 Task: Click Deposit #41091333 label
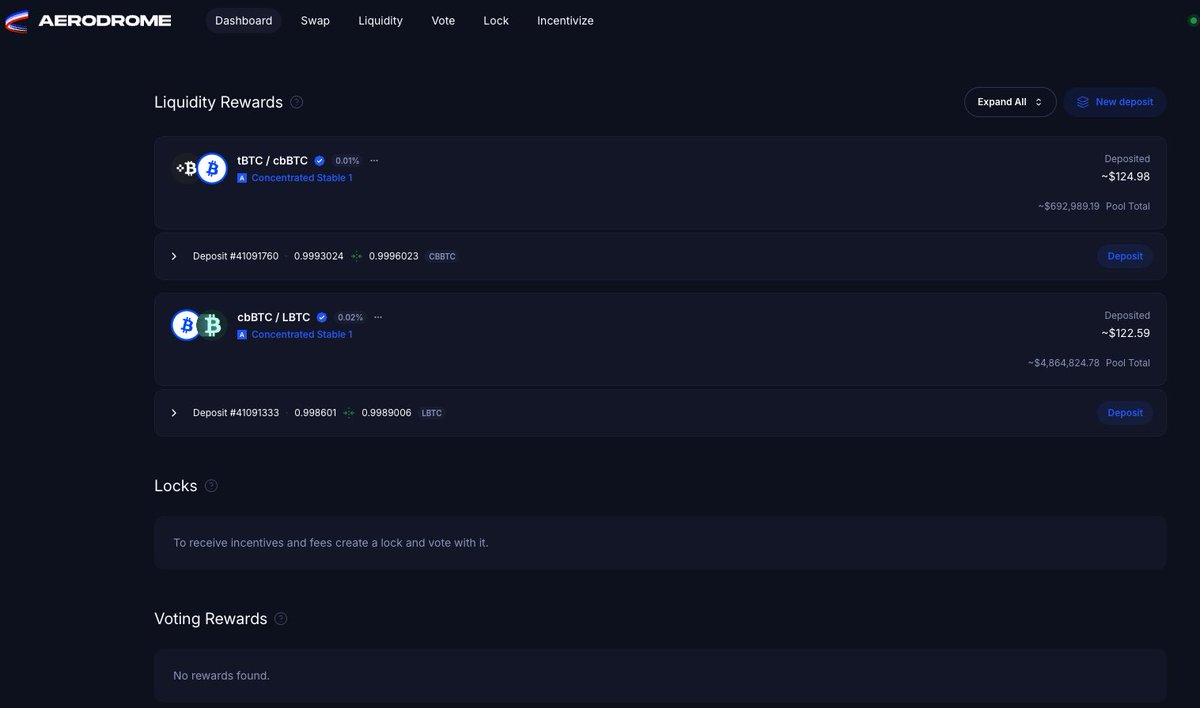coord(236,413)
